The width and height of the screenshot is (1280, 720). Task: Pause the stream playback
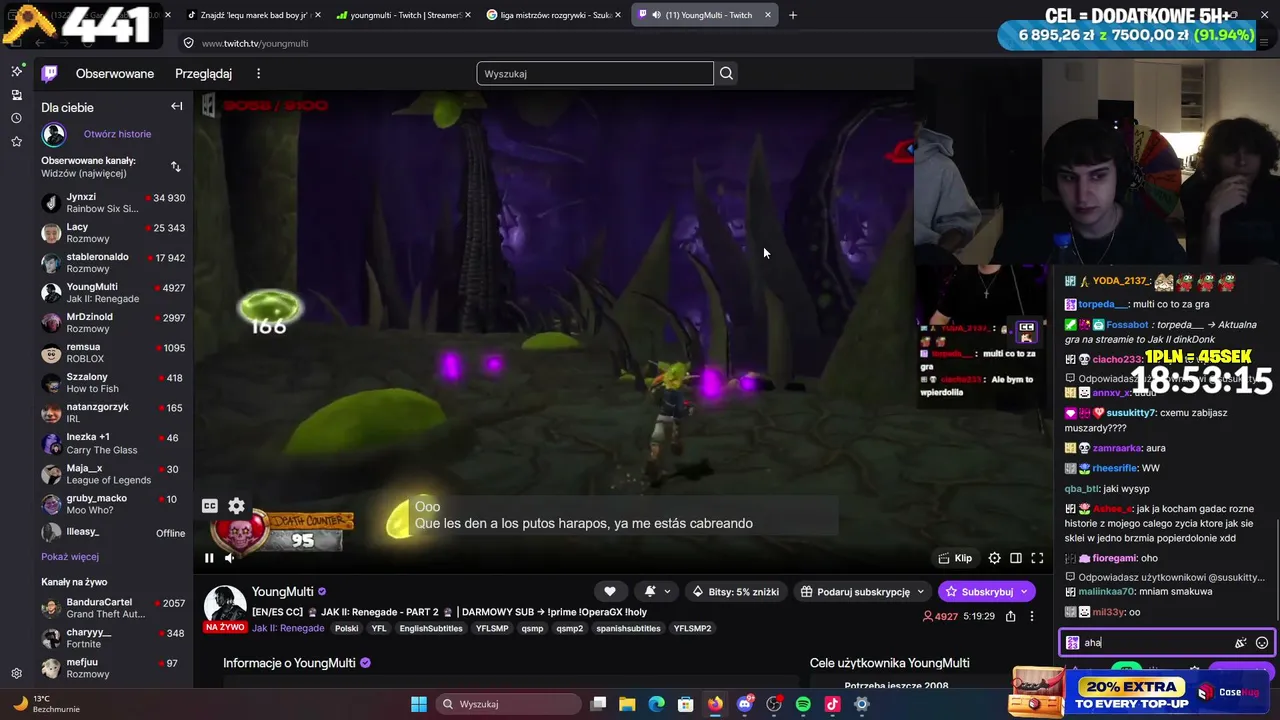click(209, 558)
